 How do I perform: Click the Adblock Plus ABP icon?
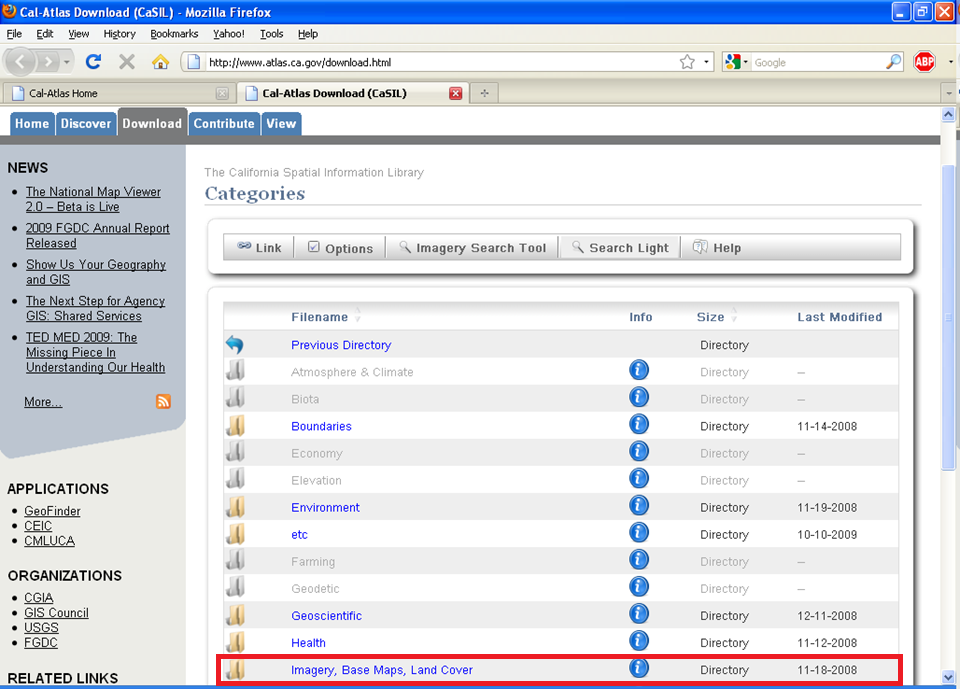(x=924, y=62)
